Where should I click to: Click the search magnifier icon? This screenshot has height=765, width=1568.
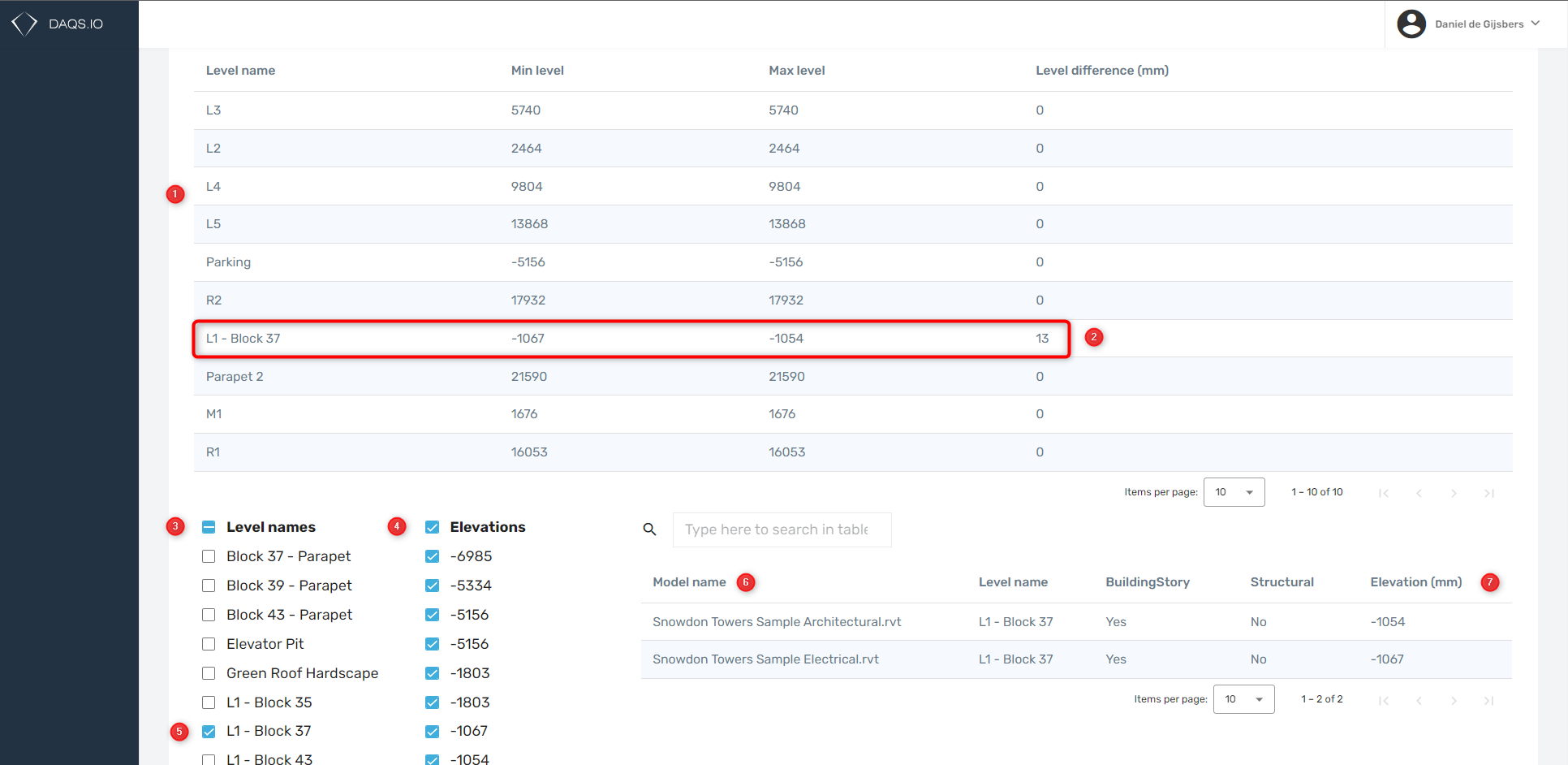649,529
